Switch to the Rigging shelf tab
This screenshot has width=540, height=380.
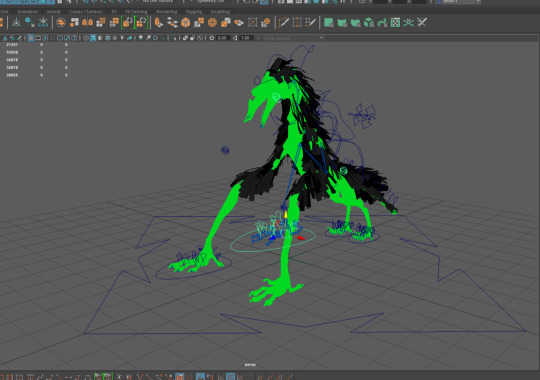[194, 12]
